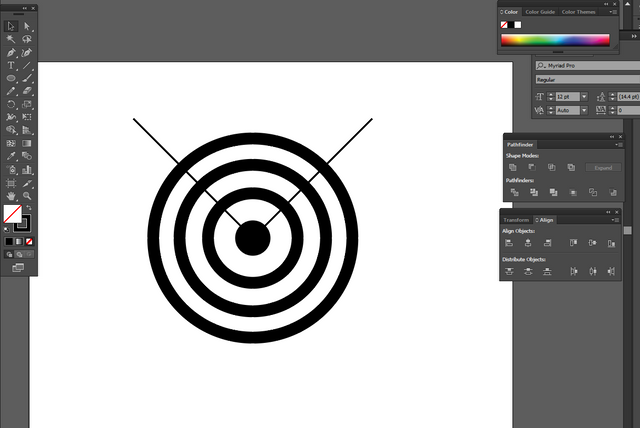This screenshot has height=428, width=640.
Task: Pick the Eyedropper tool
Action: coord(11,156)
